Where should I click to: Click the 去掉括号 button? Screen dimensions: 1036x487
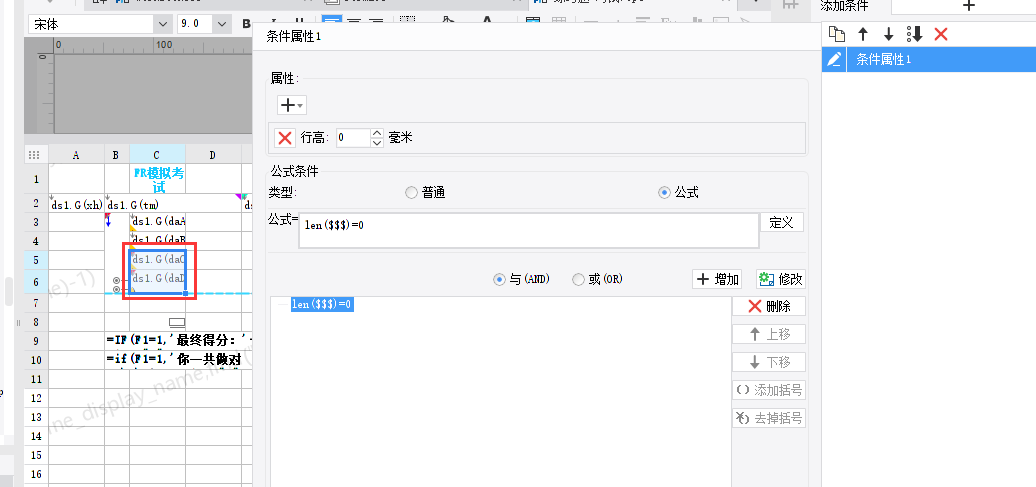(769, 418)
